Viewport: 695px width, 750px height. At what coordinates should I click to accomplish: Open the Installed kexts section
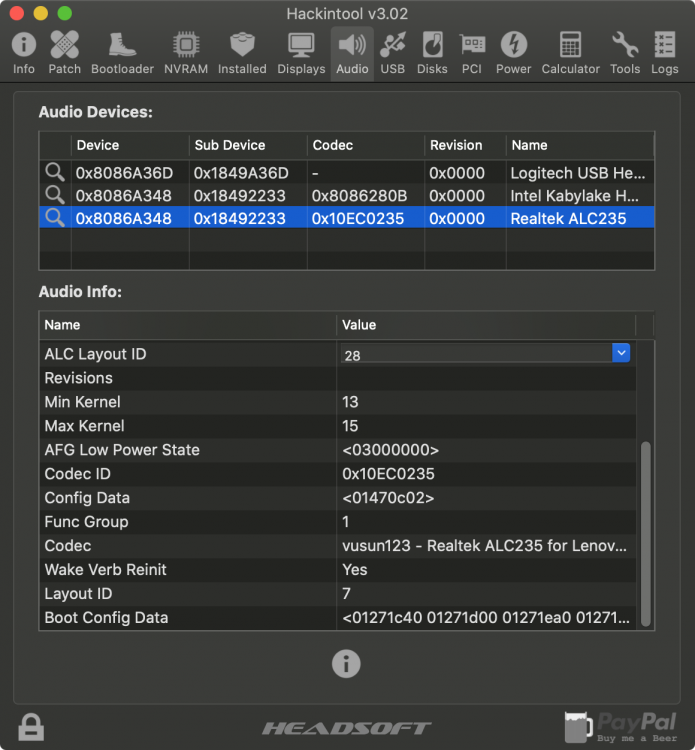(242, 53)
